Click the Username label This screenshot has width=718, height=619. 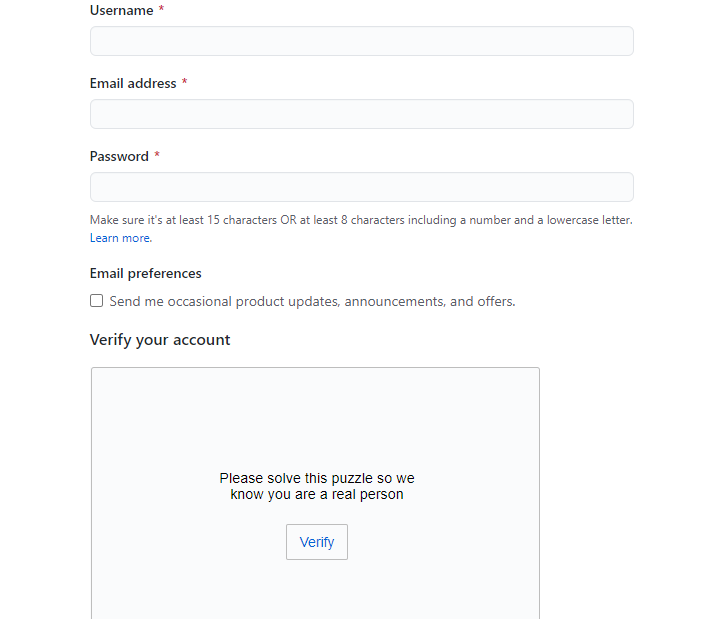coord(121,10)
